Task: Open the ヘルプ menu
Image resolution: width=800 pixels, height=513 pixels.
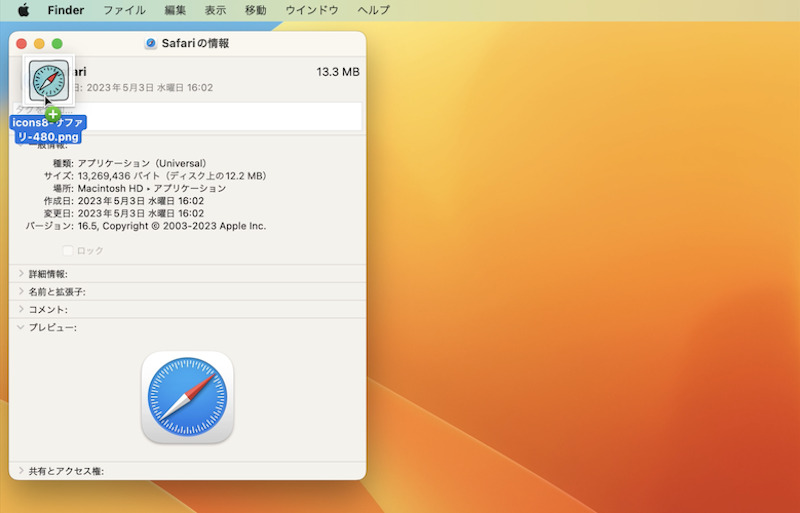Action: [373, 10]
